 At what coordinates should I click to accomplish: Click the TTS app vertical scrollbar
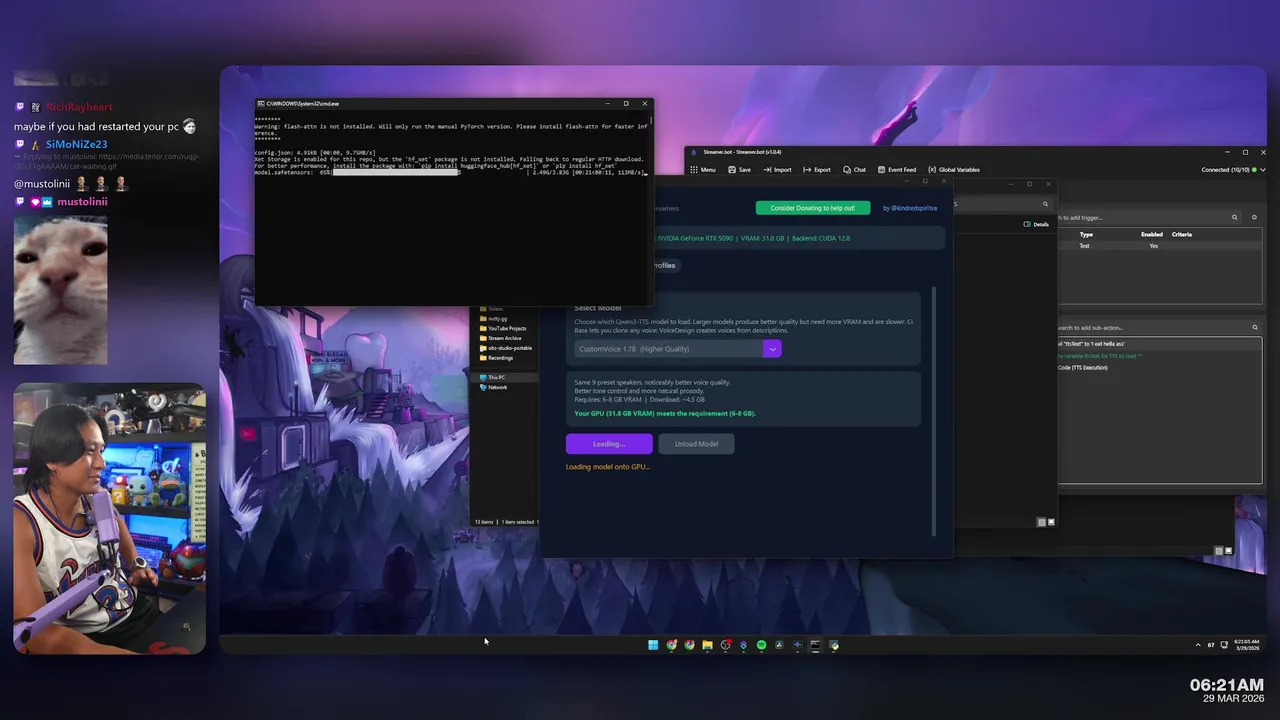[936, 410]
